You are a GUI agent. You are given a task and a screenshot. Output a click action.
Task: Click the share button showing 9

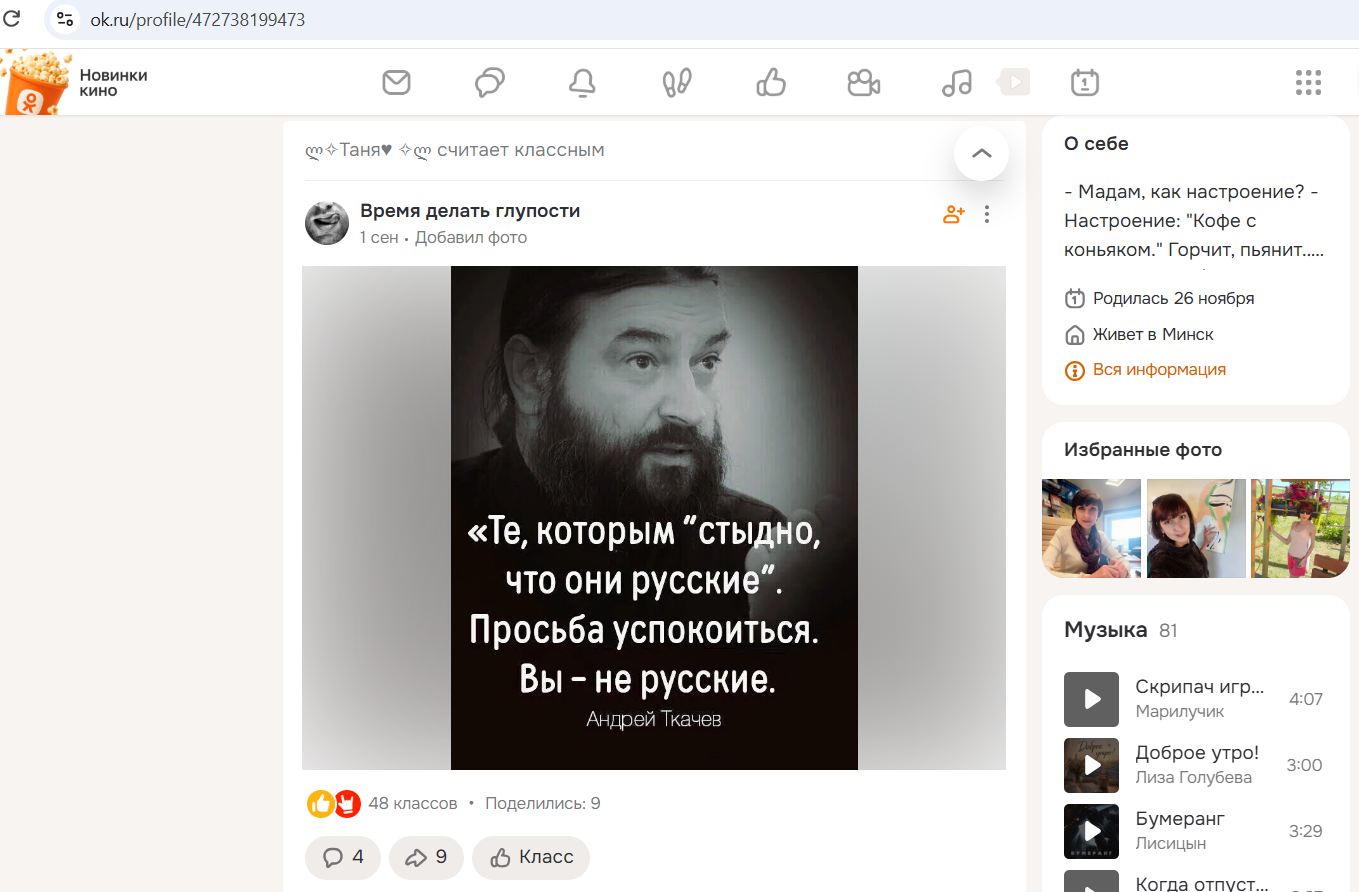tap(426, 857)
